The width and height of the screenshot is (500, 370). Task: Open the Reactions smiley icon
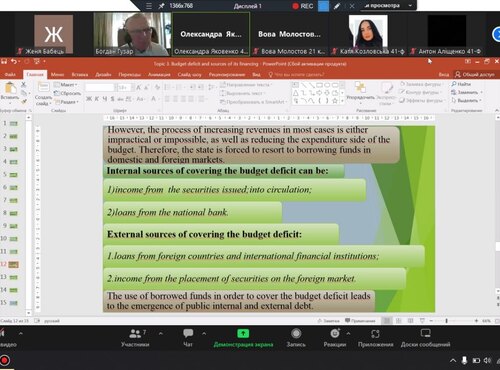click(x=335, y=333)
